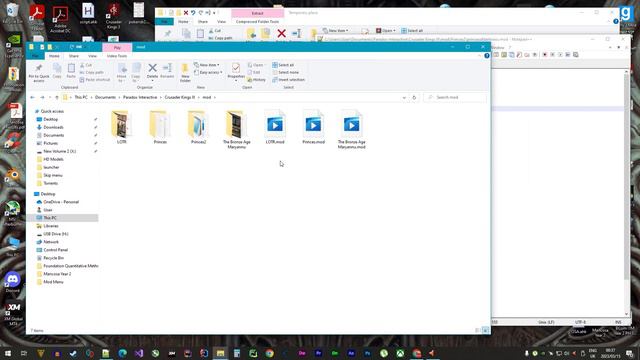Open History from the ribbon
This screenshot has height=360, width=640.
click(x=257, y=80)
